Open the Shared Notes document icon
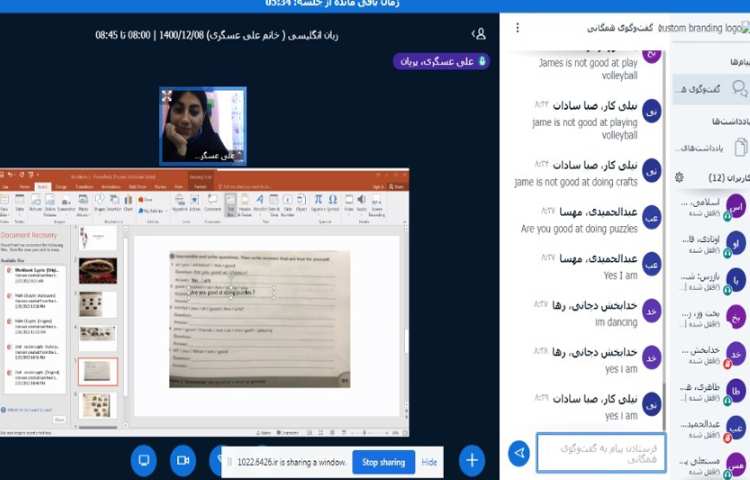The image size is (750, 480). [x=741, y=147]
